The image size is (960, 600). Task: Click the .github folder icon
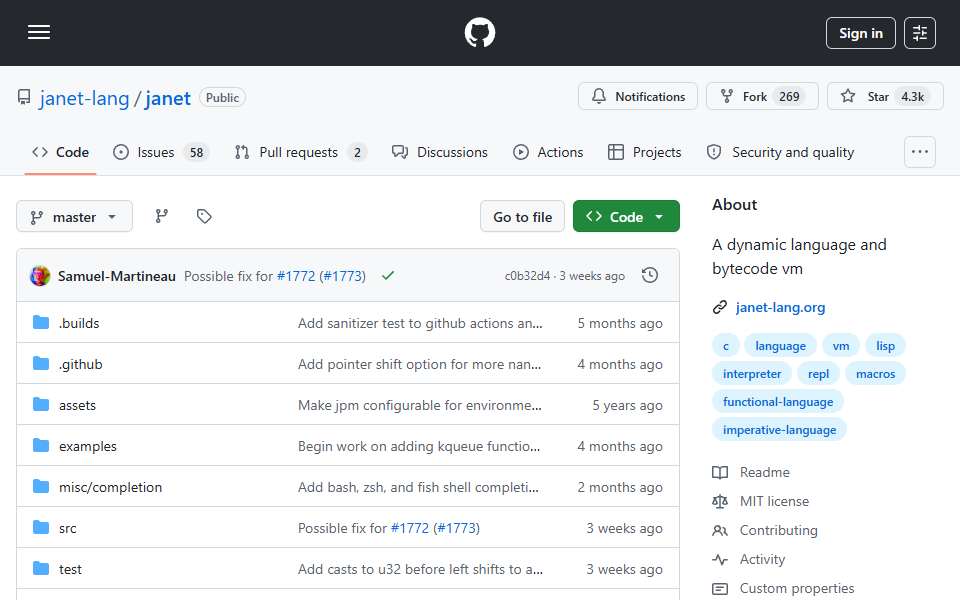tap(40, 364)
